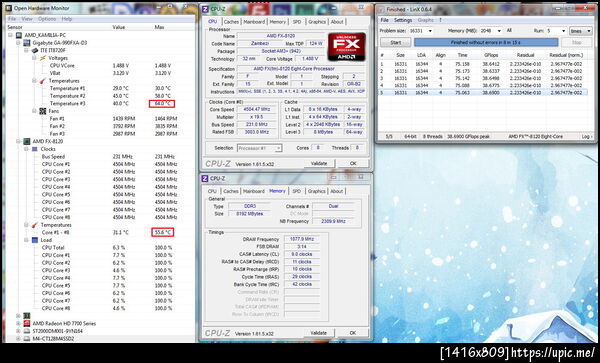Collapse the Gigabyte GA-990FXA-D3 node
600x363 pixels.
[x=18, y=43]
